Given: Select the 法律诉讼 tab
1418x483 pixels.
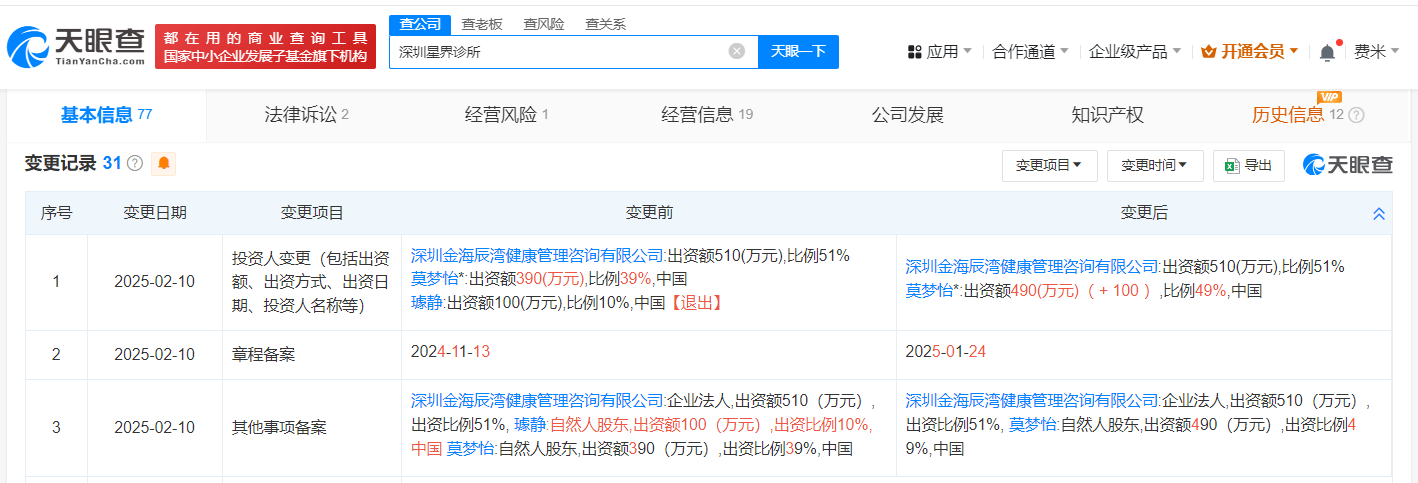Looking at the screenshot, I should click(x=306, y=115).
